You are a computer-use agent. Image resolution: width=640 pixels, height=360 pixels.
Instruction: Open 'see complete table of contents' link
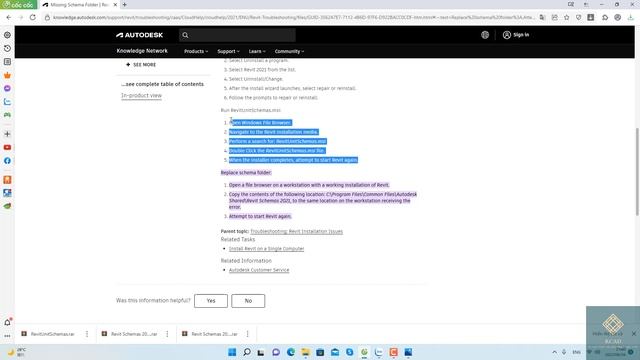[x=162, y=84]
